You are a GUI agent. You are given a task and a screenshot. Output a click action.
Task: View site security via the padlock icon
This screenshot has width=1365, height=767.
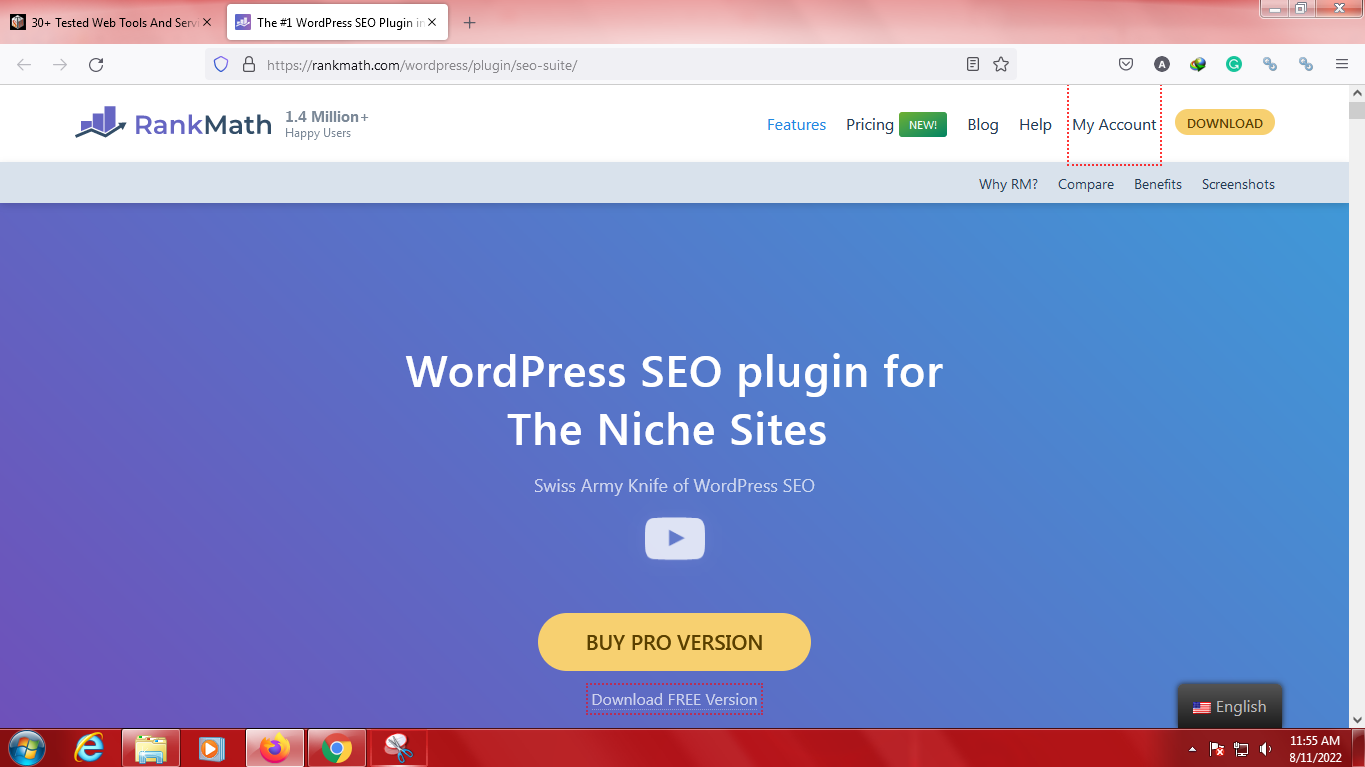point(249,64)
